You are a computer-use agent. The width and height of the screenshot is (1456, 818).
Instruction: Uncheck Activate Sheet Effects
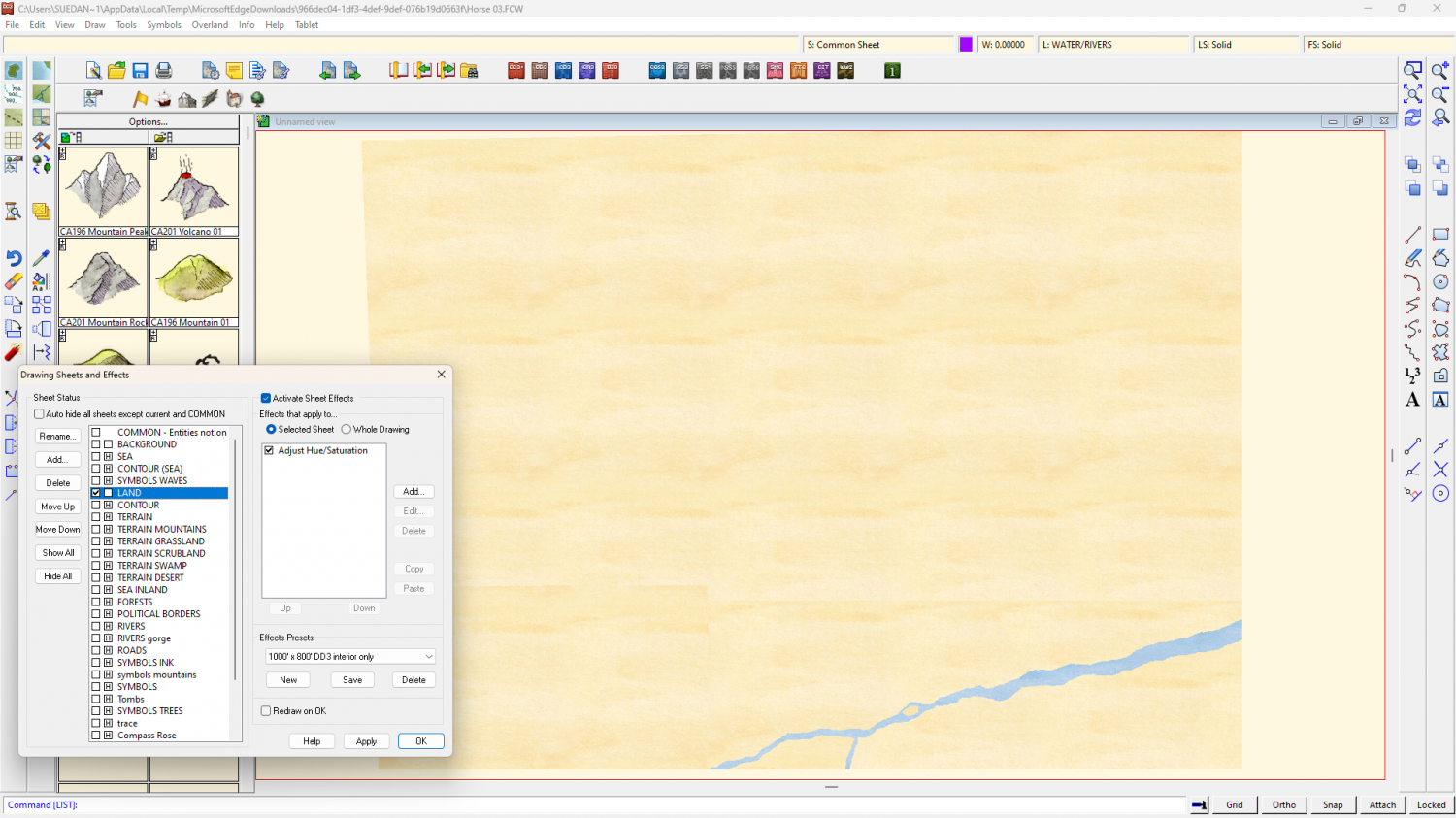266,398
